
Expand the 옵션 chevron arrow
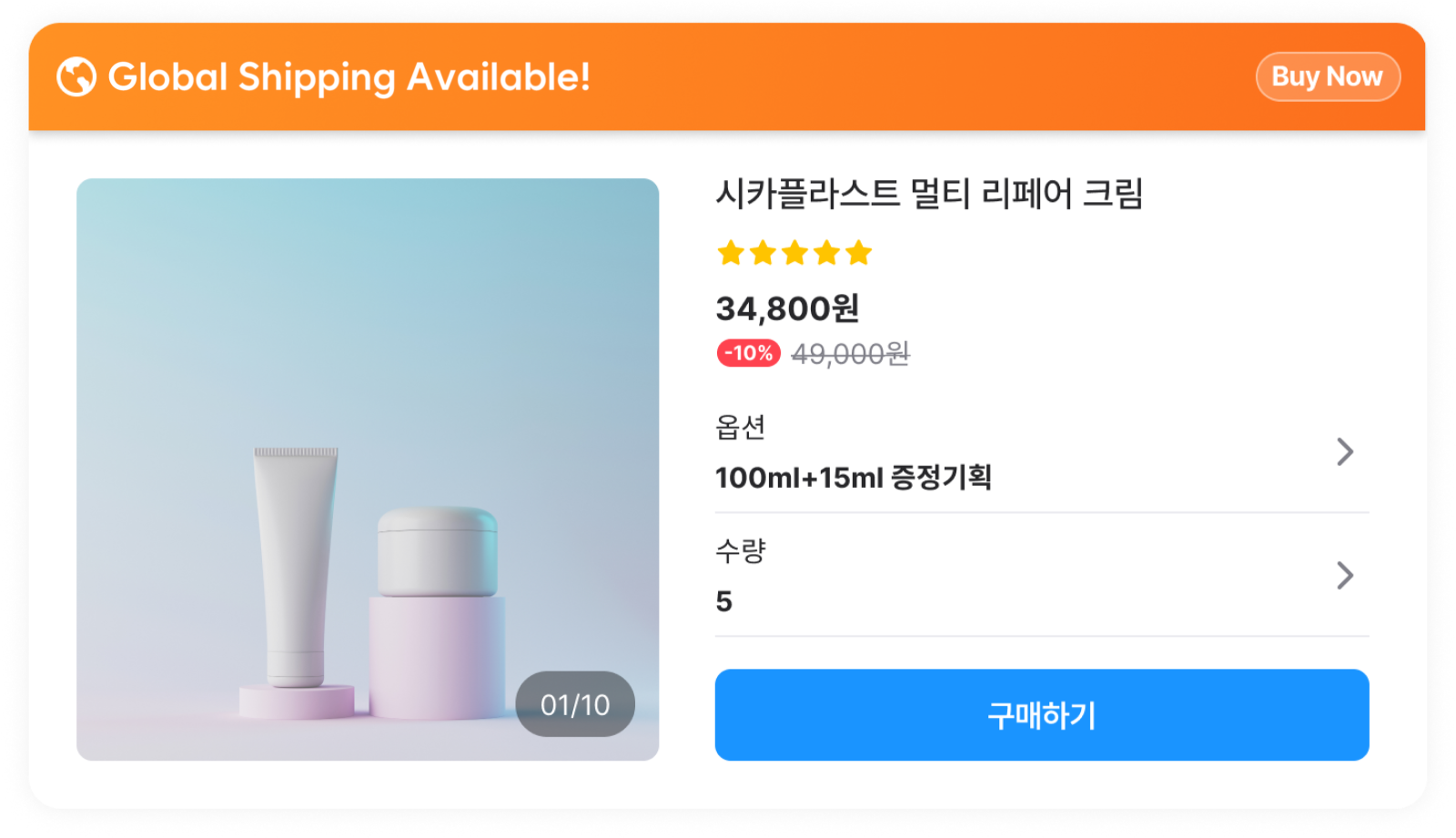[1345, 451]
